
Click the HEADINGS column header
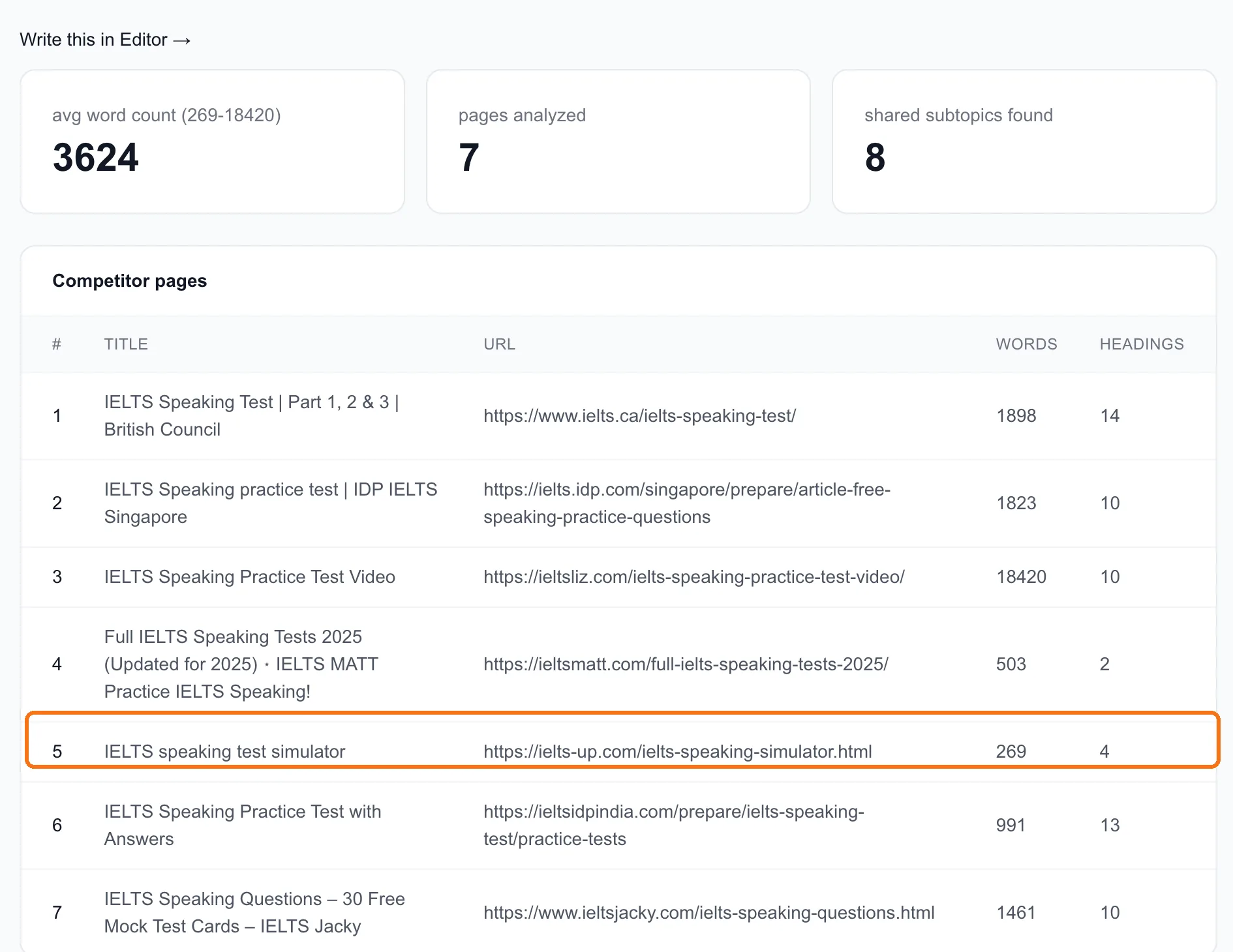click(x=1142, y=344)
